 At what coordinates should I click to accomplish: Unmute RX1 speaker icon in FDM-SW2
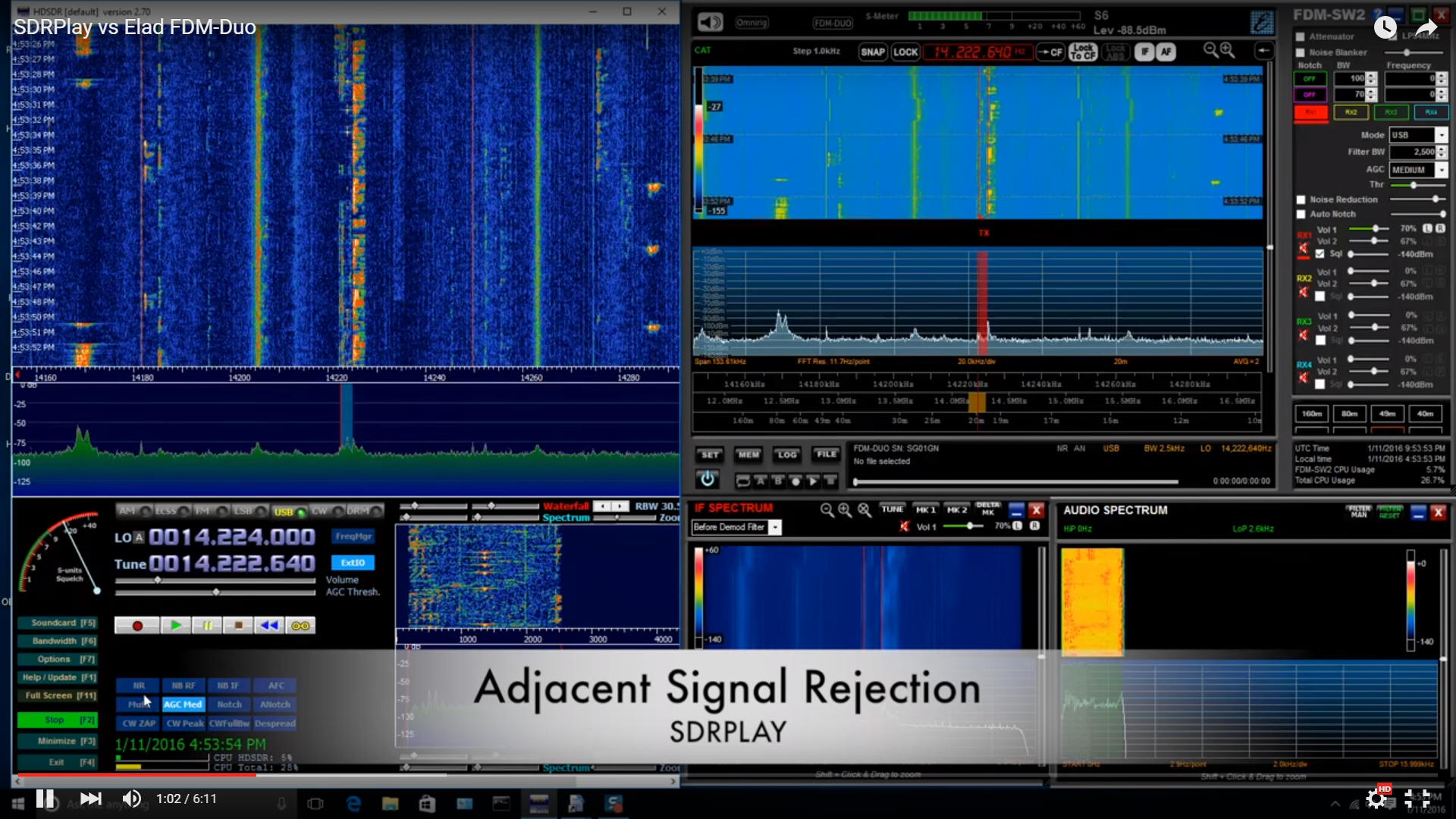click(x=1304, y=249)
